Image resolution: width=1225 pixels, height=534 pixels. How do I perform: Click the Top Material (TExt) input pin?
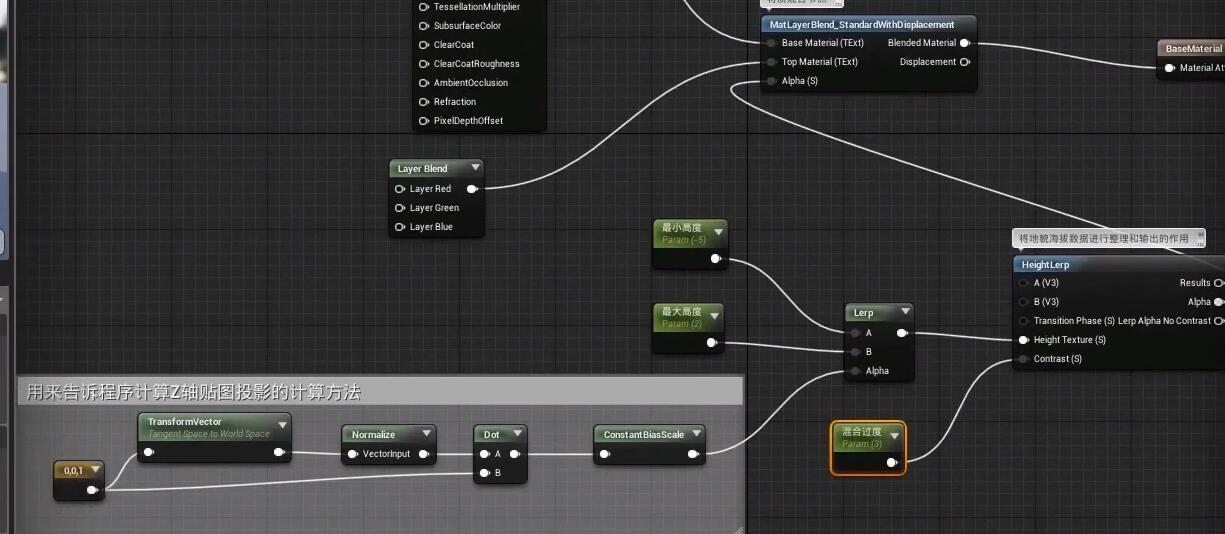pyautogui.click(x=771, y=62)
